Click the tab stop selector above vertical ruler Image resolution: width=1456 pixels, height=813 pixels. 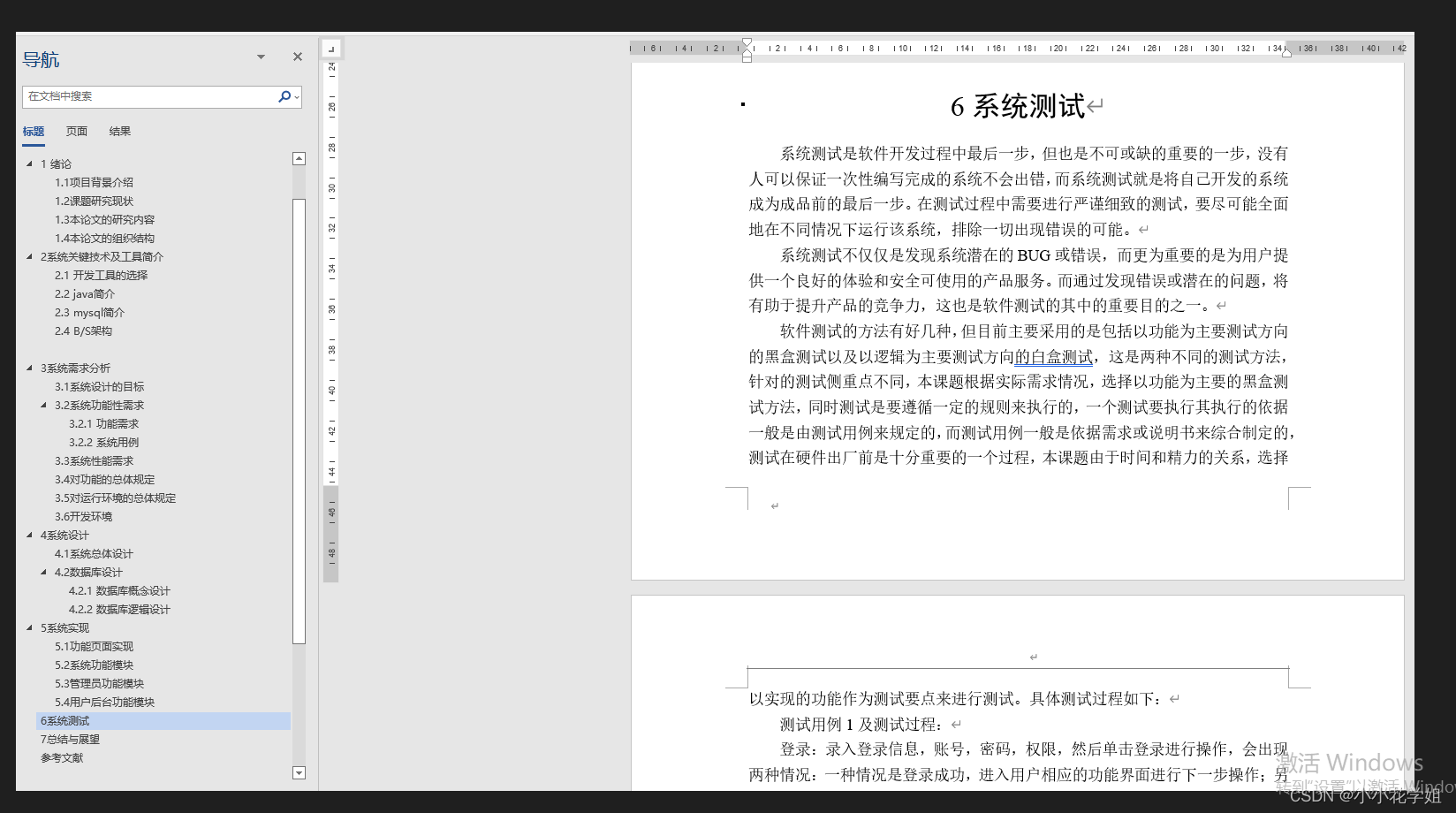tap(331, 48)
